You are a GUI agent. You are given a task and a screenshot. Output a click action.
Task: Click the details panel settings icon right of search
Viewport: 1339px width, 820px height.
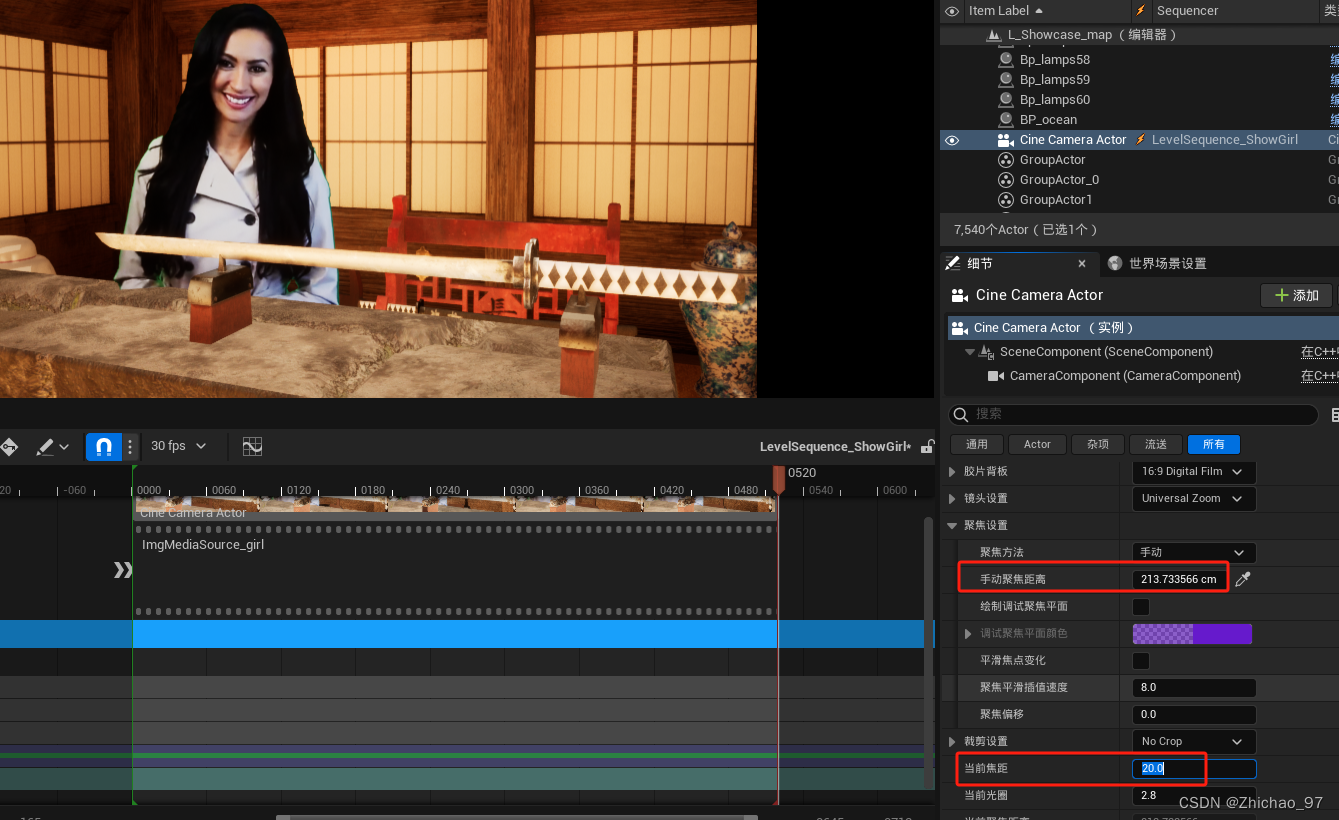[1334, 414]
